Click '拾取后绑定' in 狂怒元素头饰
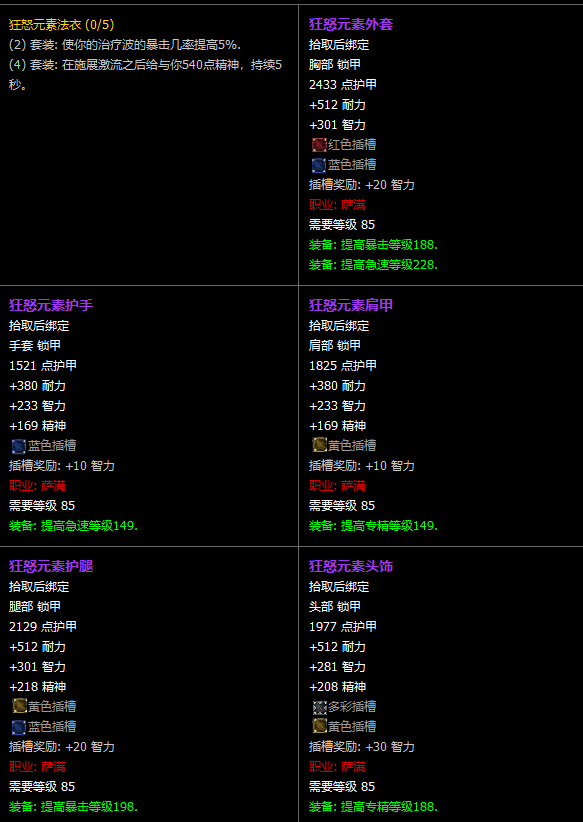 coord(339,586)
